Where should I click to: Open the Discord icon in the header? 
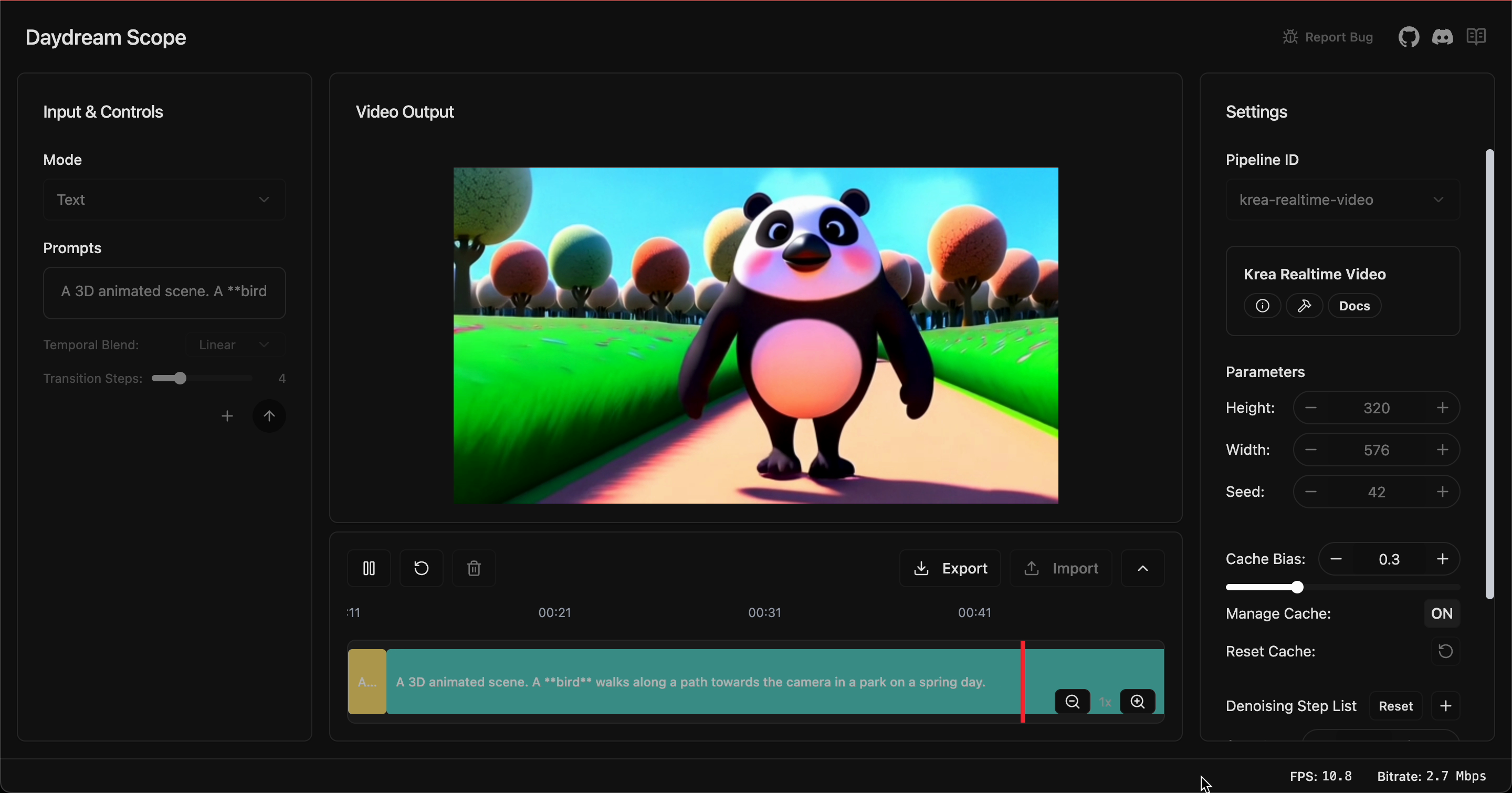pos(1443,36)
